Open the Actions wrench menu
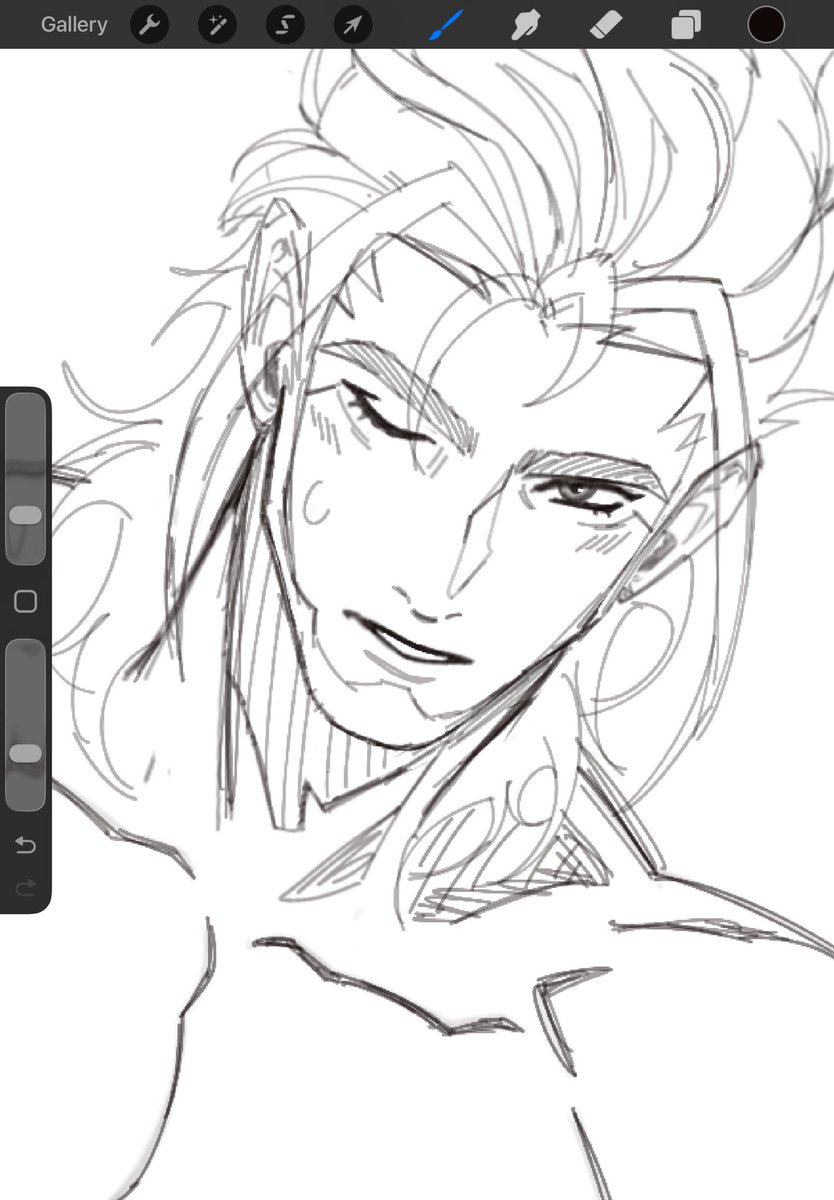Image resolution: width=834 pixels, height=1200 pixels. tap(149, 24)
